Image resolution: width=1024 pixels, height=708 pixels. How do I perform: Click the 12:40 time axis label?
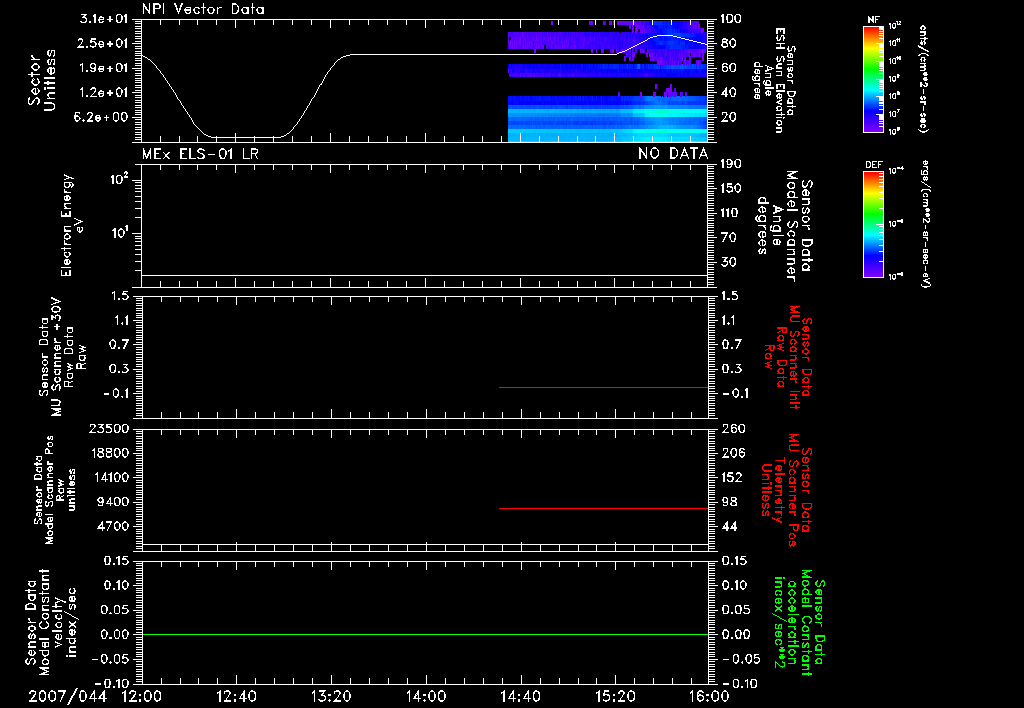(236, 696)
